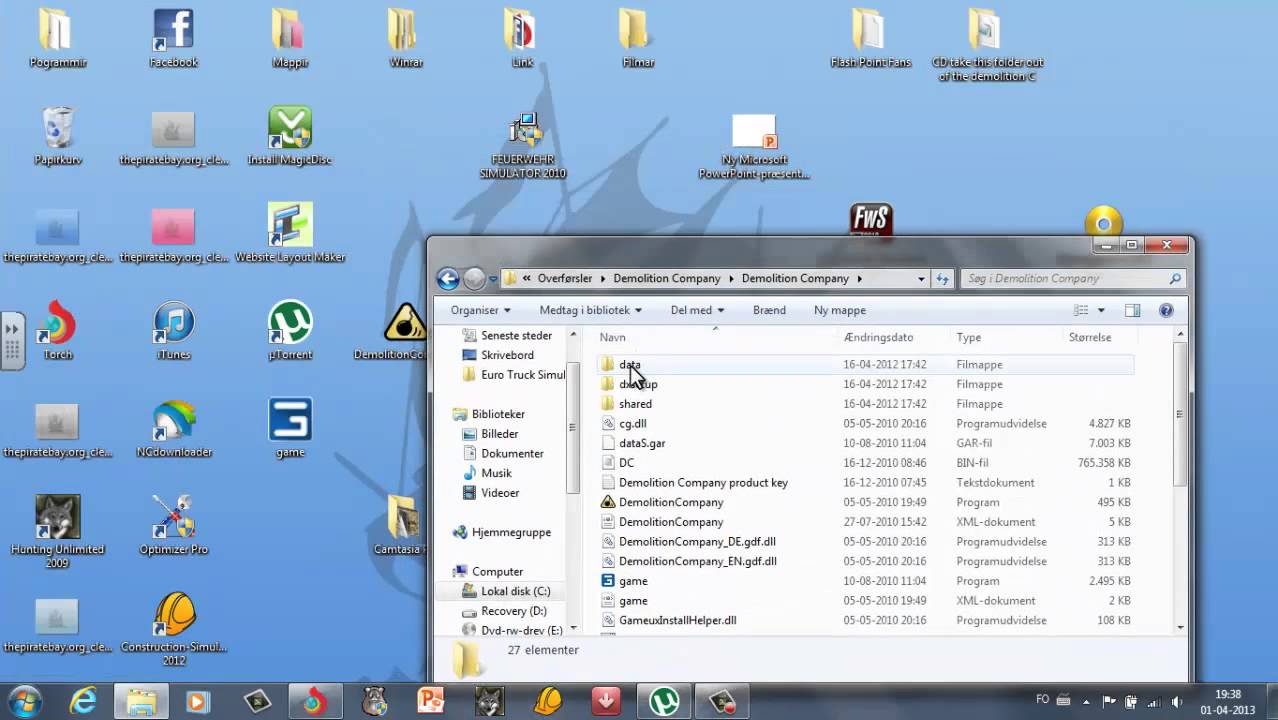Open Hjemmegruppe in navigation pane
The width and height of the screenshot is (1278, 720).
(x=502, y=532)
